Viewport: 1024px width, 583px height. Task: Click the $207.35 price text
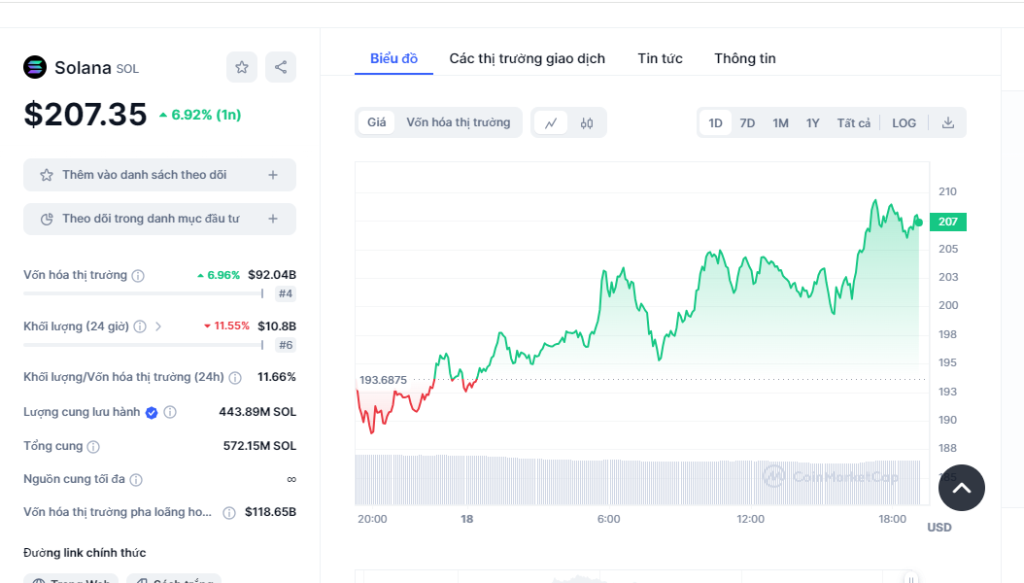pos(86,114)
